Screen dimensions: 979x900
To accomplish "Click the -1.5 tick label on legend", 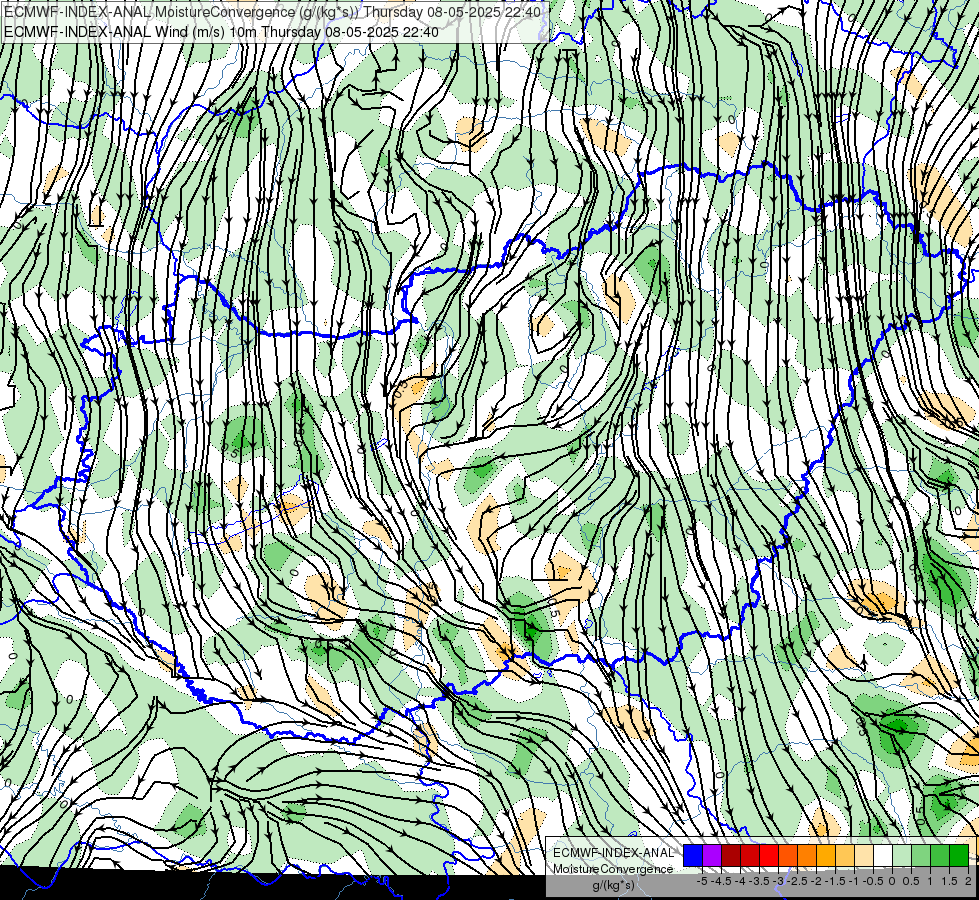I will pos(835,881).
